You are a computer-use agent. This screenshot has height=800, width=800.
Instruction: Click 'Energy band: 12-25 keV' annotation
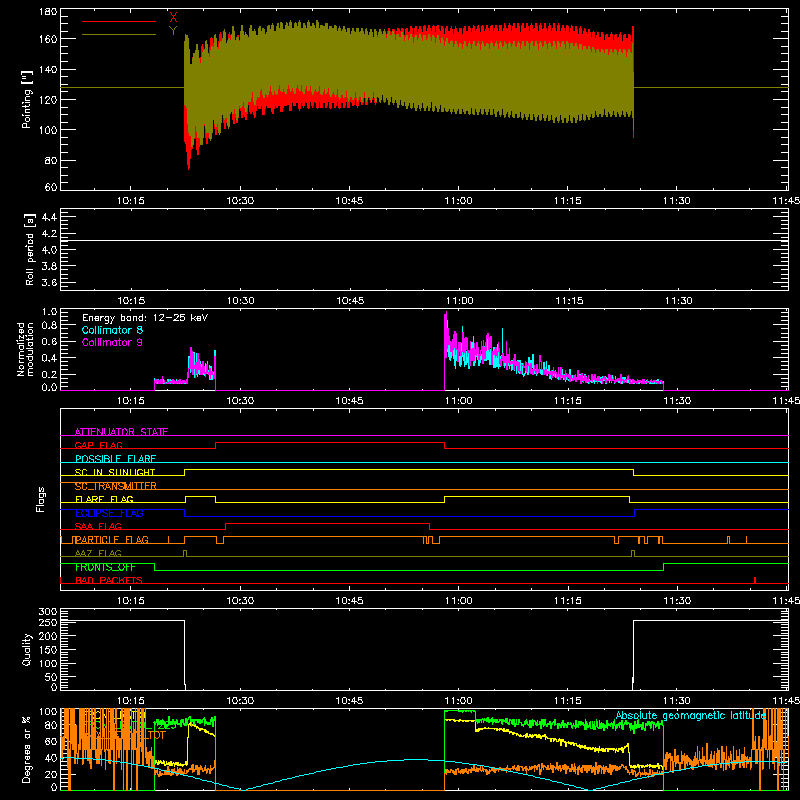tap(145, 318)
